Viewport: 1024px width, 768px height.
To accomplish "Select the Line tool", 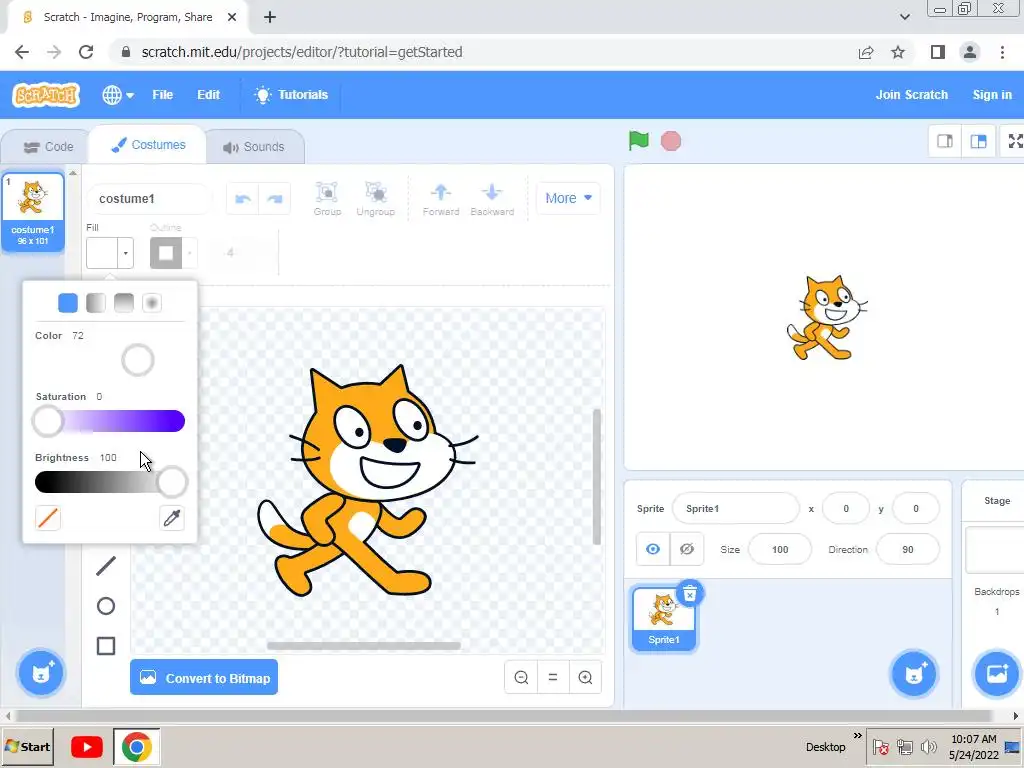I will pos(106,566).
